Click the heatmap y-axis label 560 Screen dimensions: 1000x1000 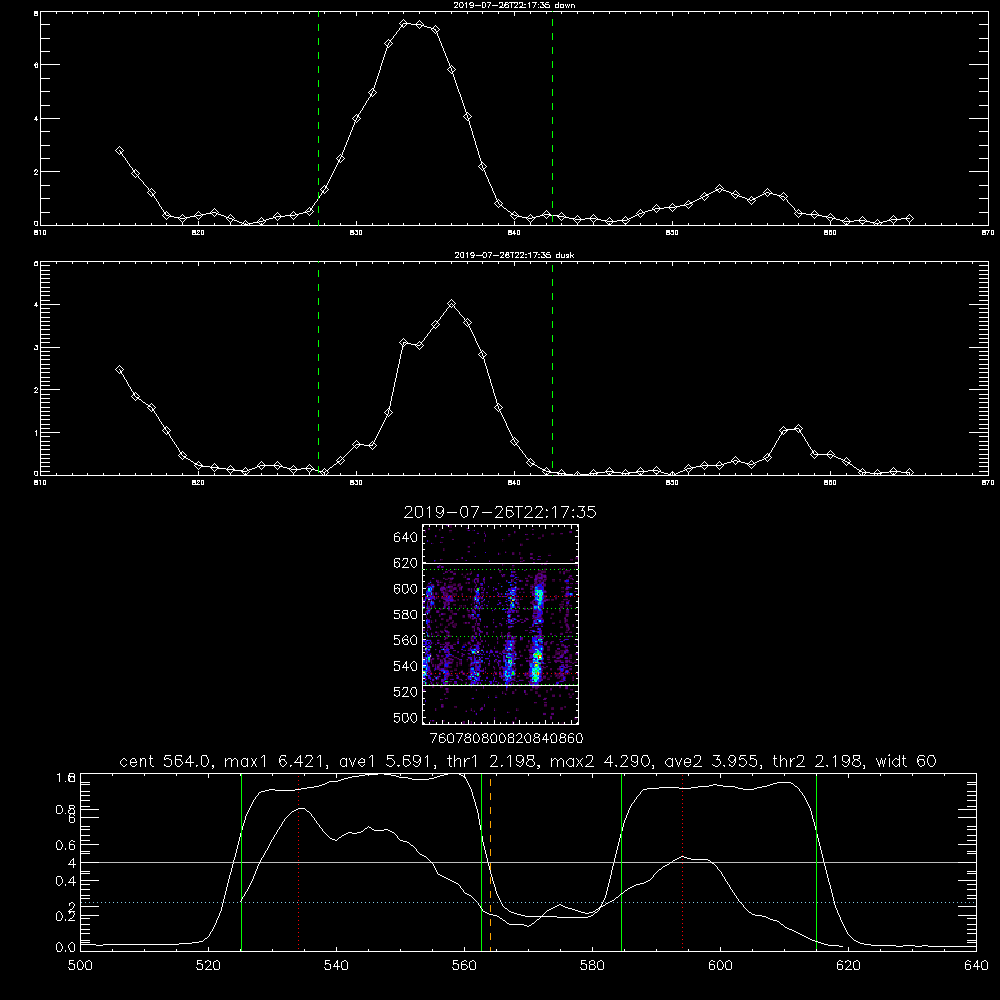pyautogui.click(x=405, y=640)
